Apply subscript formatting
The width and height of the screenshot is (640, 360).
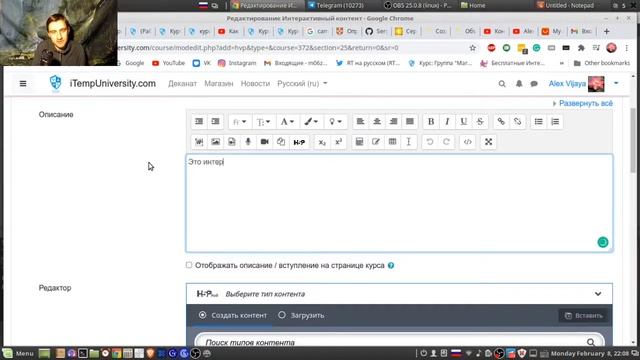coord(322,142)
